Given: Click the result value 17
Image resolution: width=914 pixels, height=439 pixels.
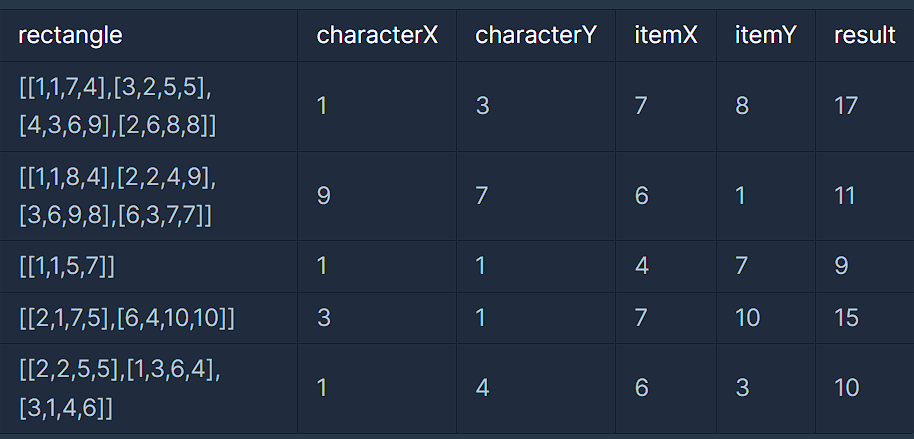Looking at the screenshot, I should click(846, 106).
